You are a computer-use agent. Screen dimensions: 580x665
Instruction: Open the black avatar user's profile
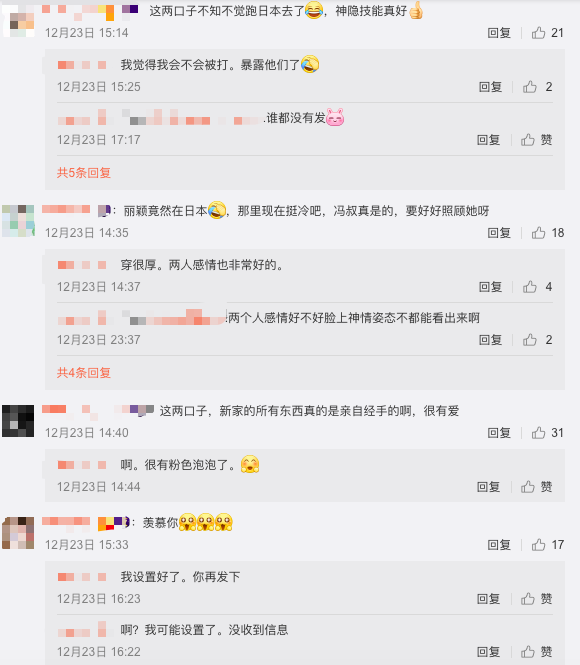point(18,421)
